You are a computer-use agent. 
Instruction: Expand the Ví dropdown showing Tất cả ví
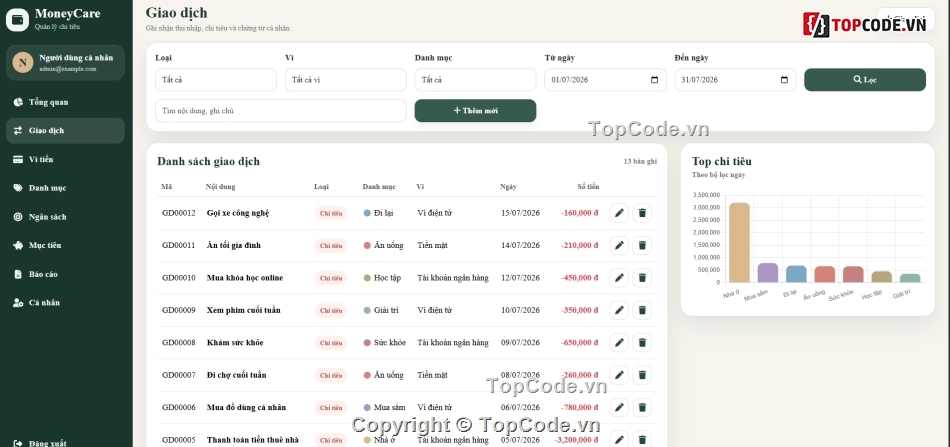(x=345, y=80)
